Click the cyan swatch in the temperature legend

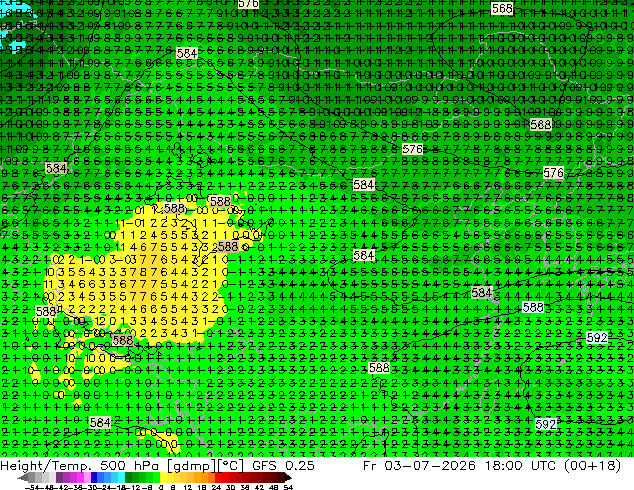(122, 478)
